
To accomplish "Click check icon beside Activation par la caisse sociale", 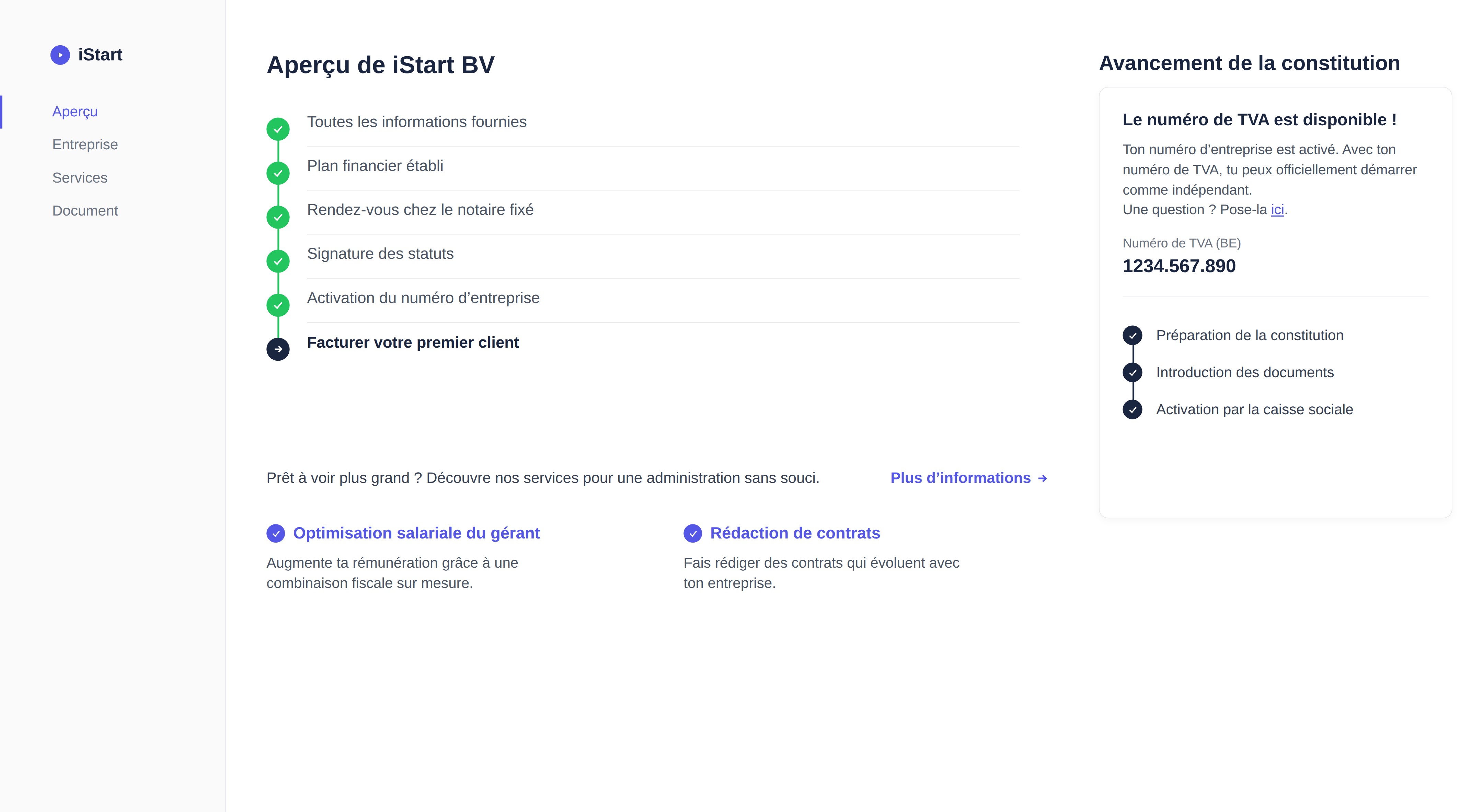I will [x=1133, y=409].
